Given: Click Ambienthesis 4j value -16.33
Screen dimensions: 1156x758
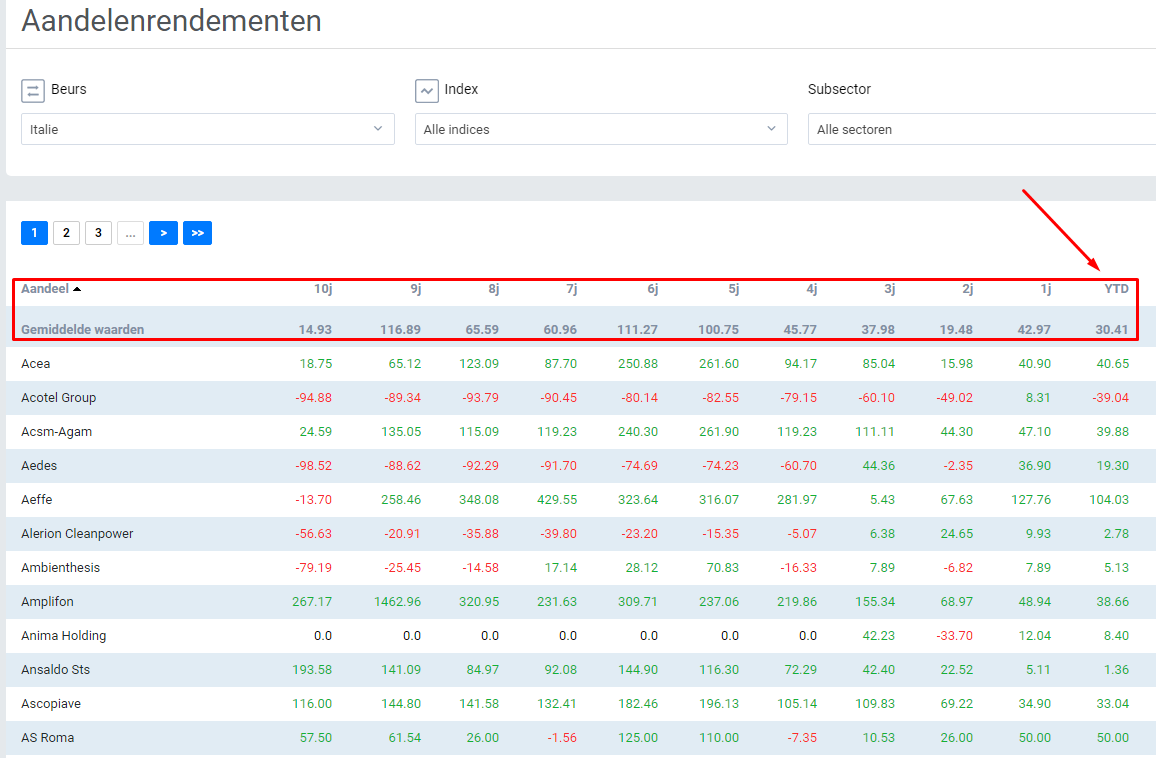Looking at the screenshot, I should 798,567.
